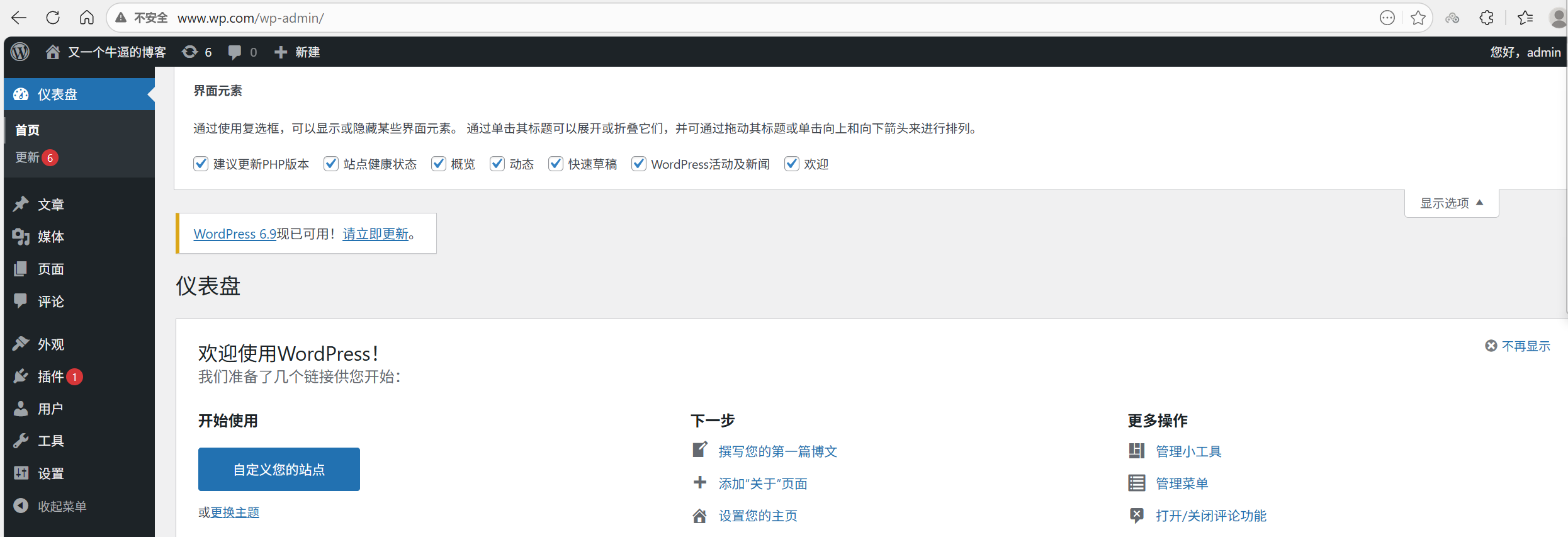
Task: Reload the page with the refresh icon
Action: [53, 18]
